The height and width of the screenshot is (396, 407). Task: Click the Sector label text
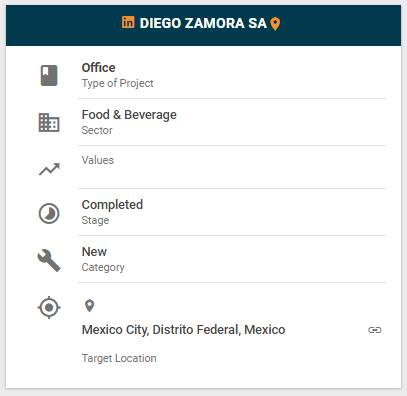(x=97, y=130)
